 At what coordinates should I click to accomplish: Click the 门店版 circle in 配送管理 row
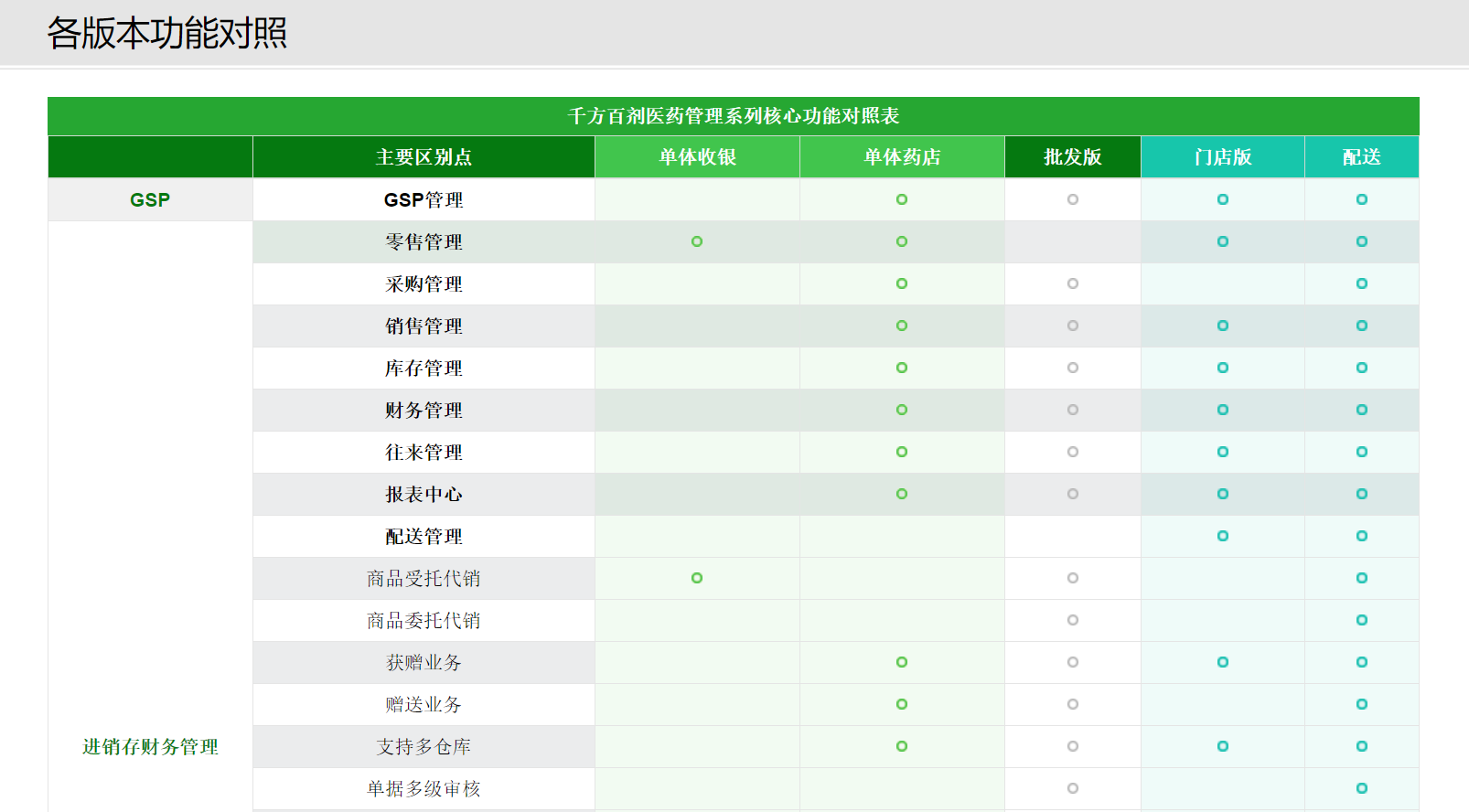(x=1223, y=536)
